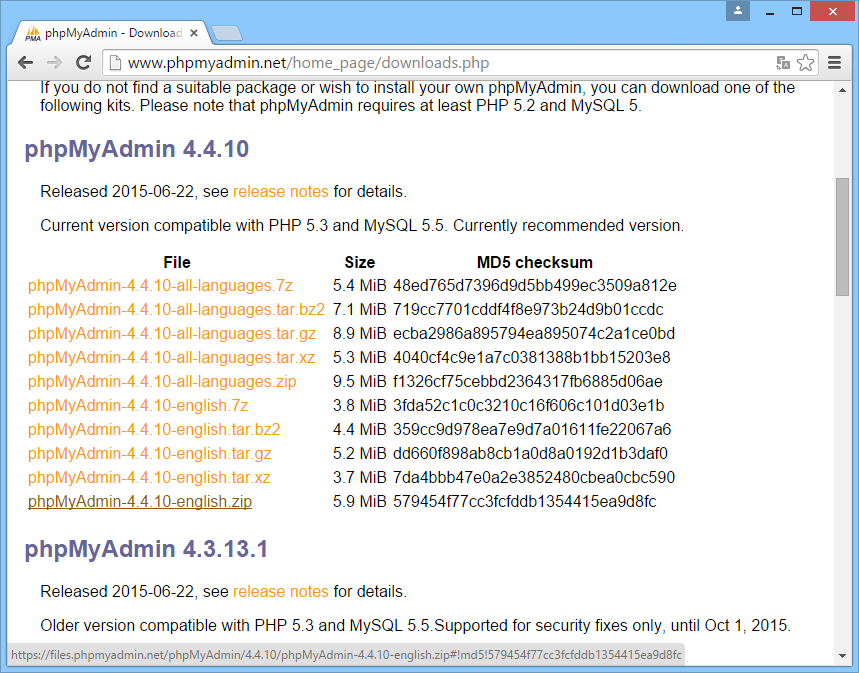Click checksum 579454f77cc3fcfddb1354415ea9d8fc

525,501
